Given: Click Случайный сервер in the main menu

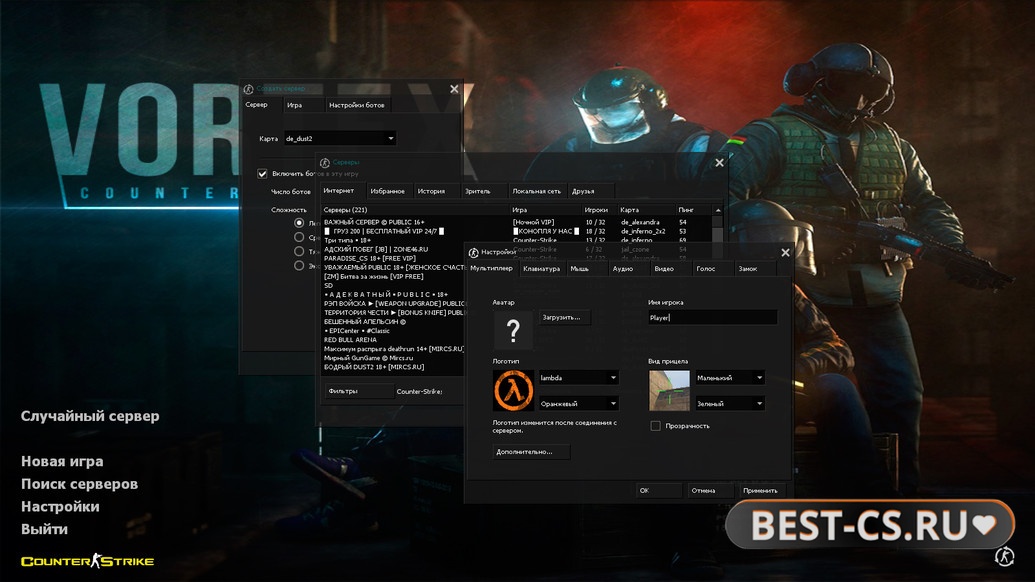Looking at the screenshot, I should coord(90,416).
